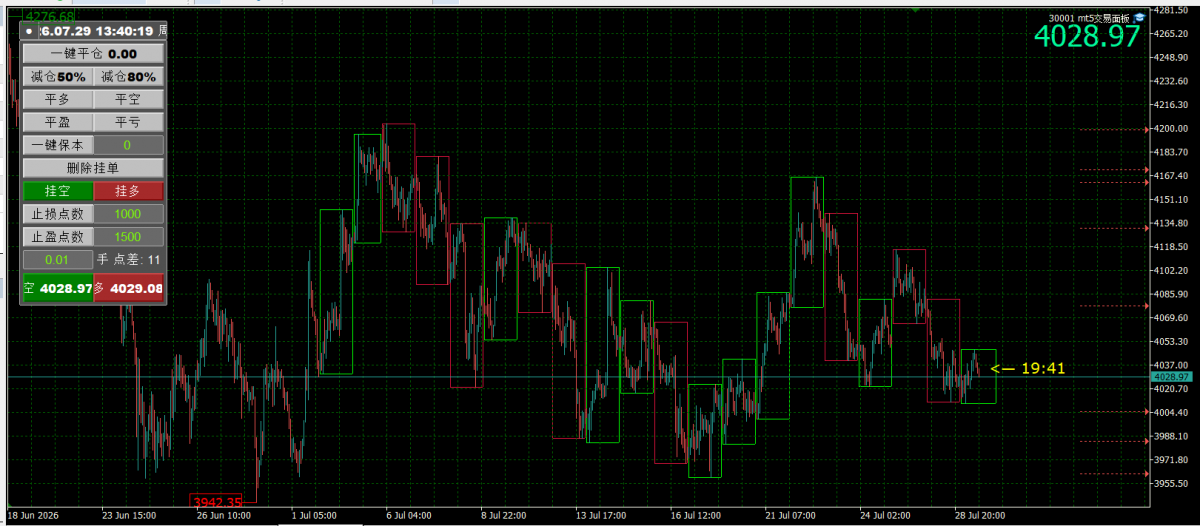Close profitable orders with 平盈

coord(58,122)
